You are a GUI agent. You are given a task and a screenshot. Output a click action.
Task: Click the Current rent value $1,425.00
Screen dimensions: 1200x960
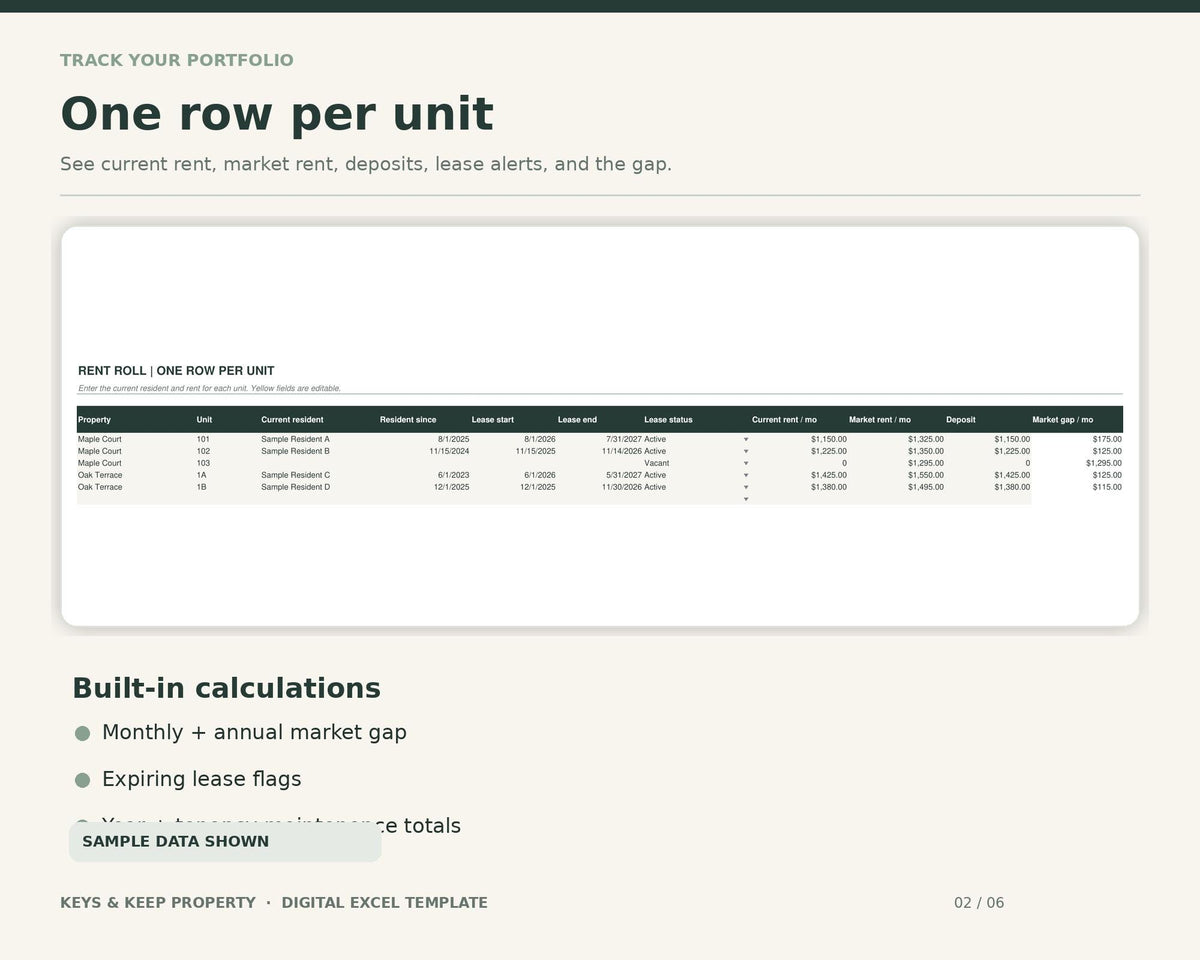tap(829, 475)
